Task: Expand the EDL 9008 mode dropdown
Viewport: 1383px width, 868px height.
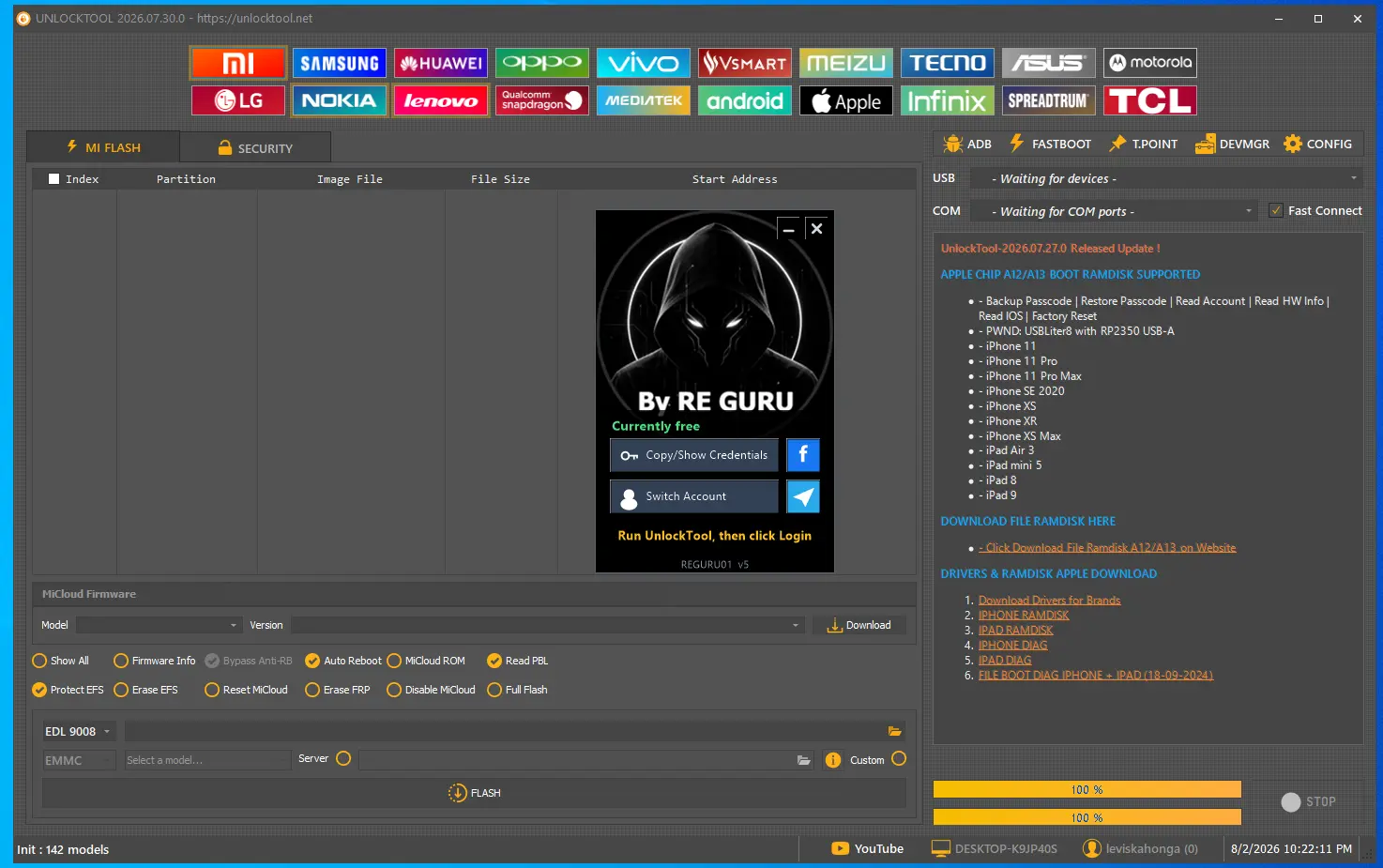Action: coord(79,732)
